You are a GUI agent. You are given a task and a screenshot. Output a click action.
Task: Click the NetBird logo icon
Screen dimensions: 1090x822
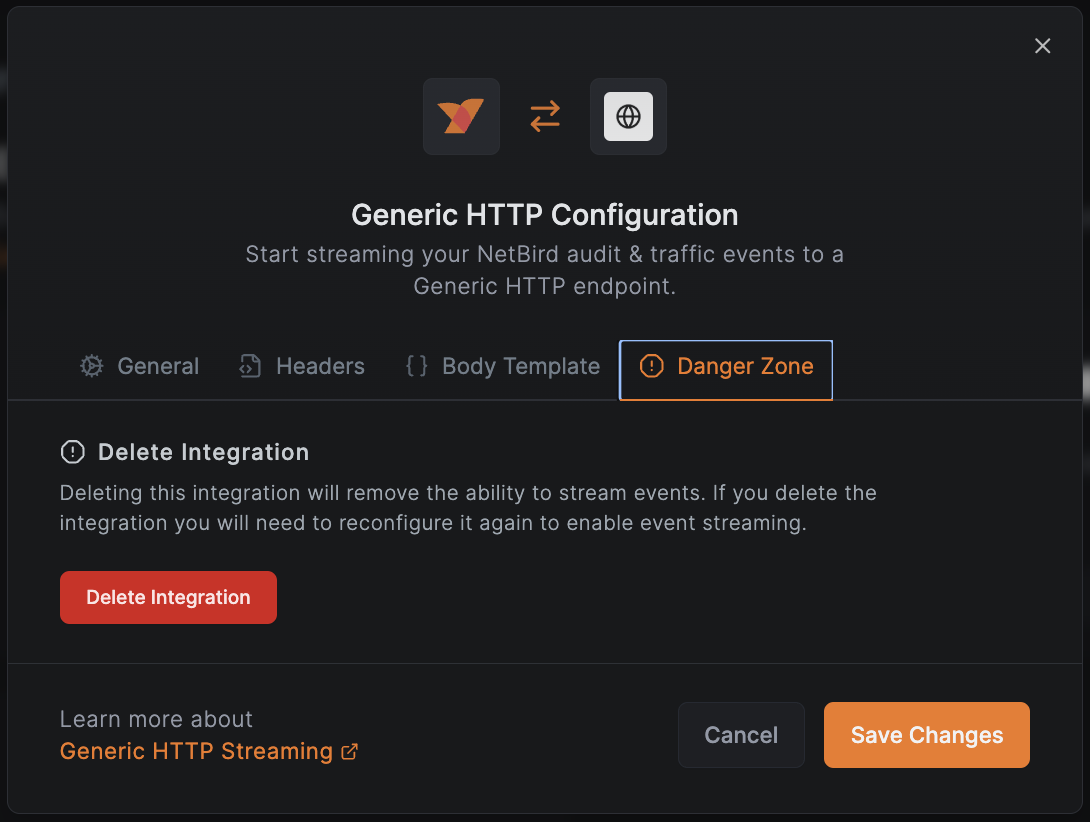461,116
